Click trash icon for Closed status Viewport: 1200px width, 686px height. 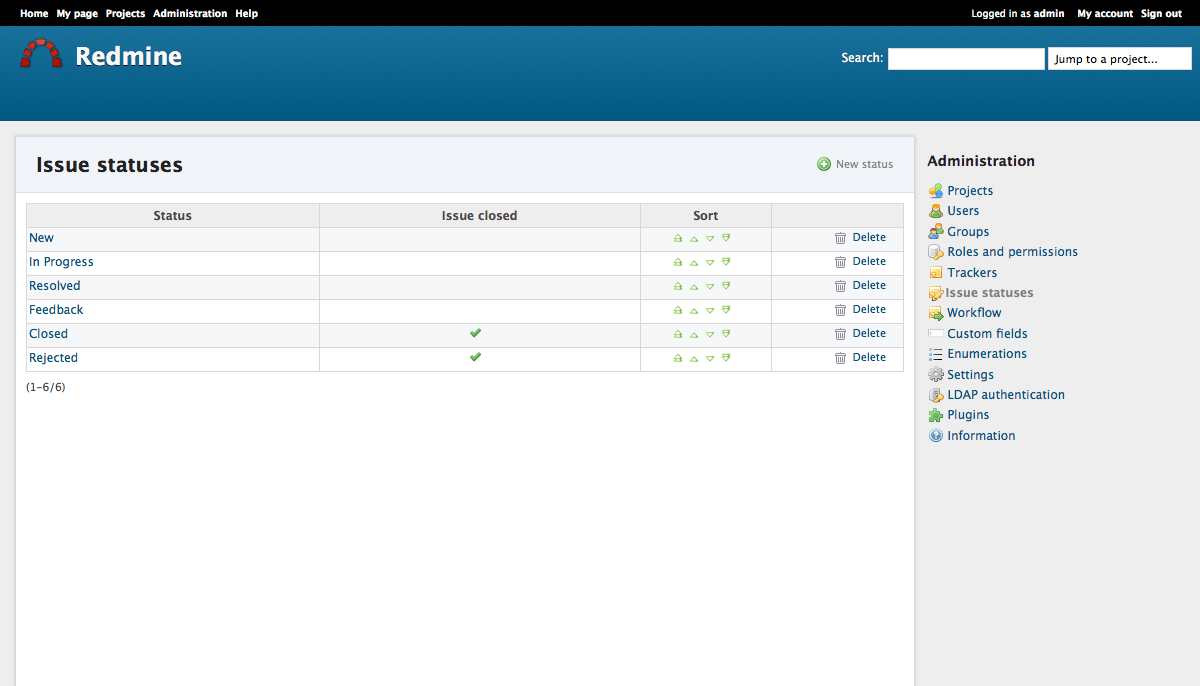tap(841, 334)
